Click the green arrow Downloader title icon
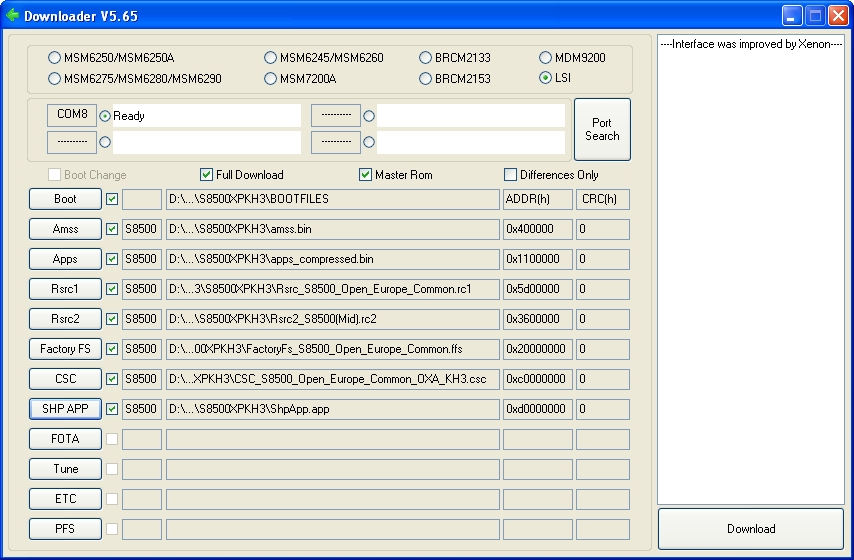Screen dimensions: 854x560 12,15
